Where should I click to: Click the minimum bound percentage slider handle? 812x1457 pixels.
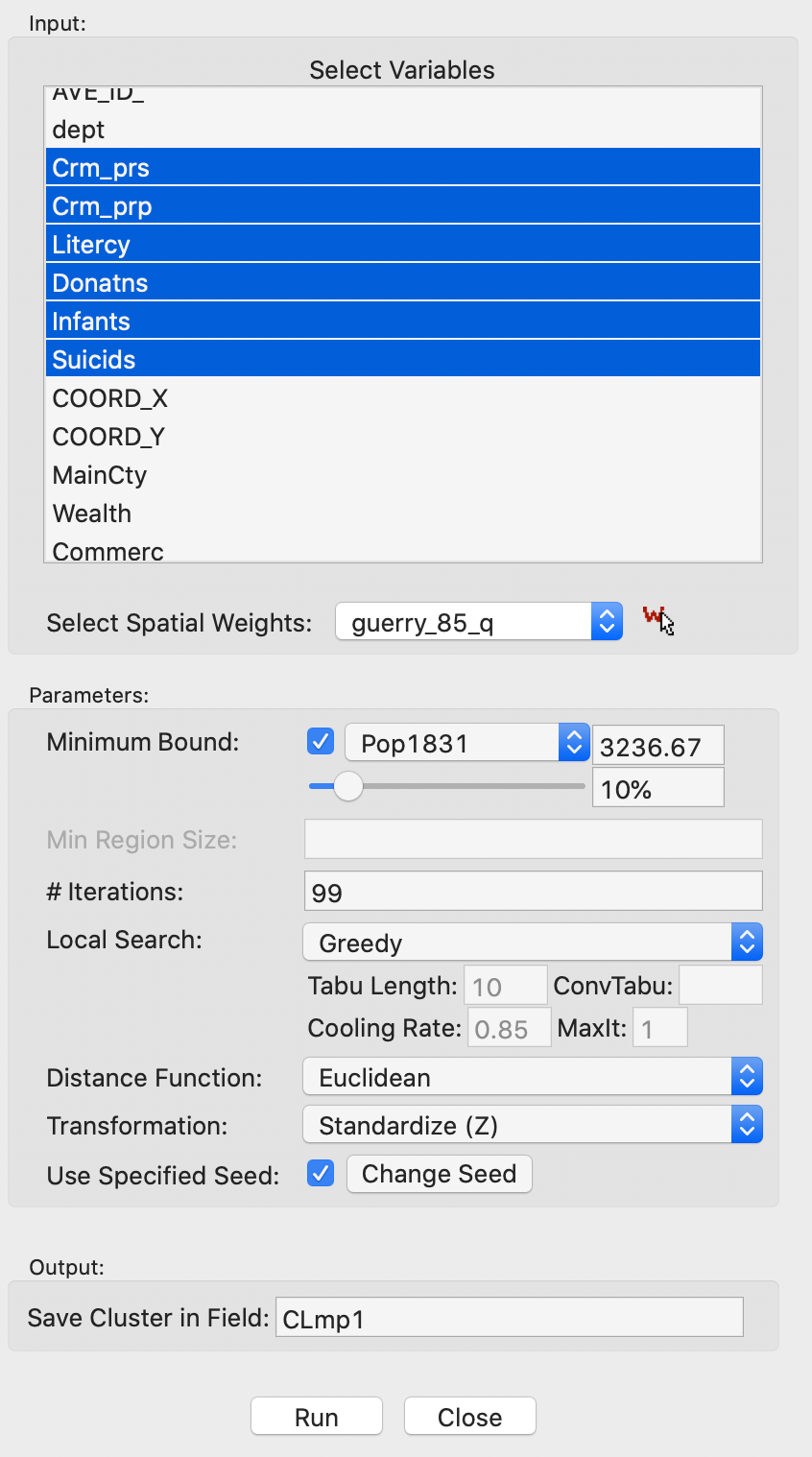347,787
